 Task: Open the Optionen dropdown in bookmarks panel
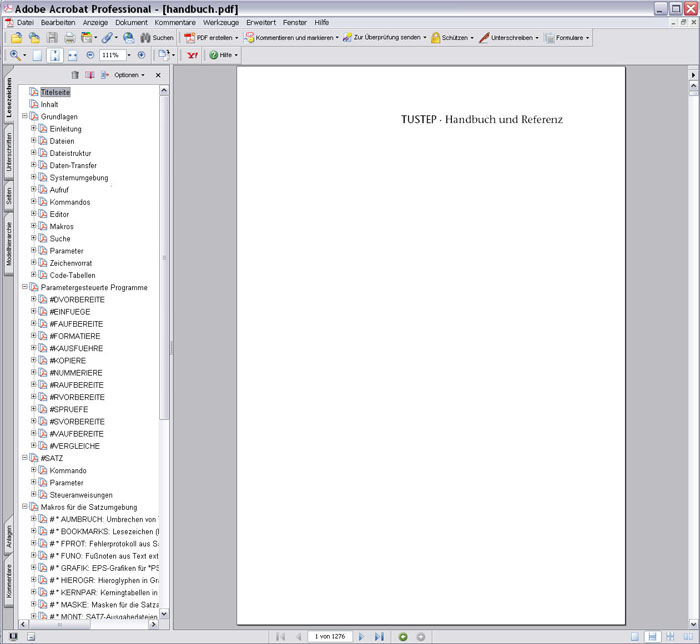pos(128,75)
